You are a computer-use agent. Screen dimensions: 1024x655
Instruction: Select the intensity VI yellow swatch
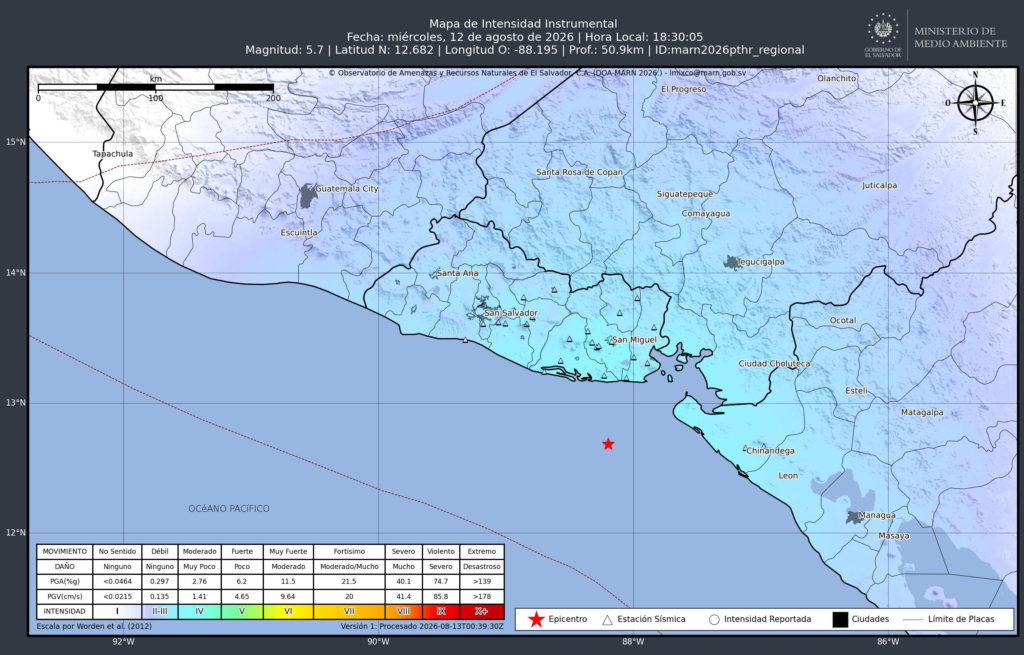(288, 612)
